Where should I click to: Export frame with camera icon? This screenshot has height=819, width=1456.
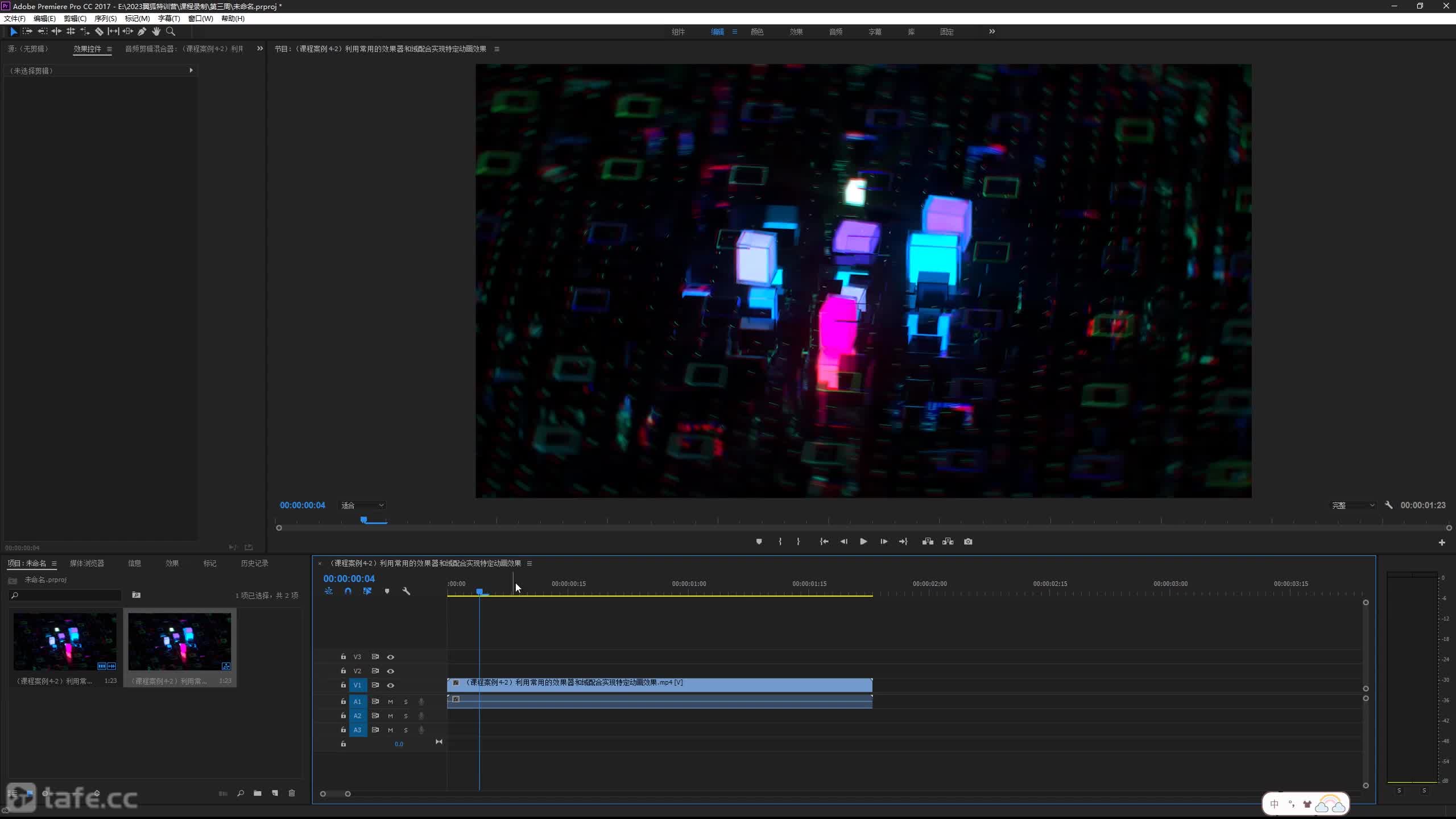pos(968,541)
